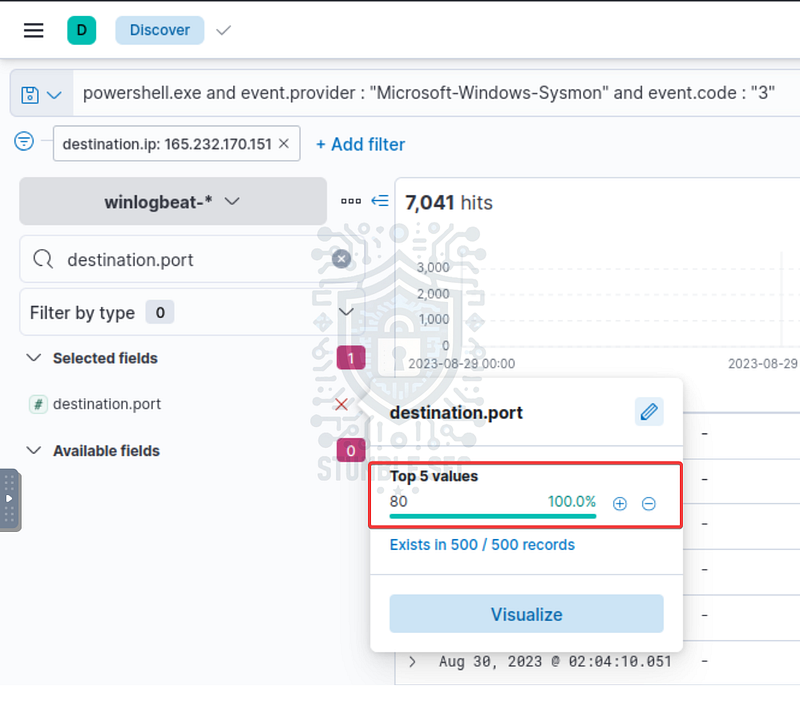Expand the Aug 30, 2023 02:04:10.051 row
The width and height of the screenshot is (800, 709).
(412, 662)
